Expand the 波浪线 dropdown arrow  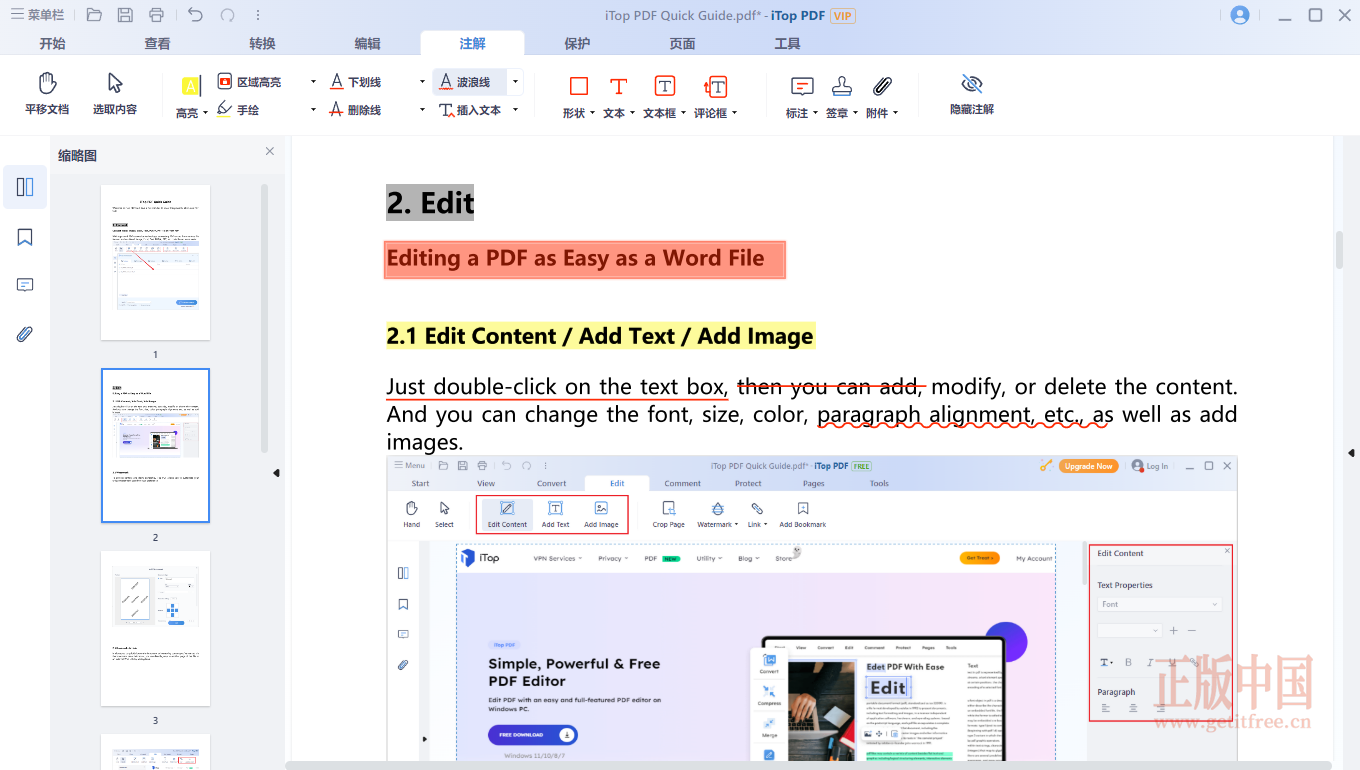coord(516,82)
